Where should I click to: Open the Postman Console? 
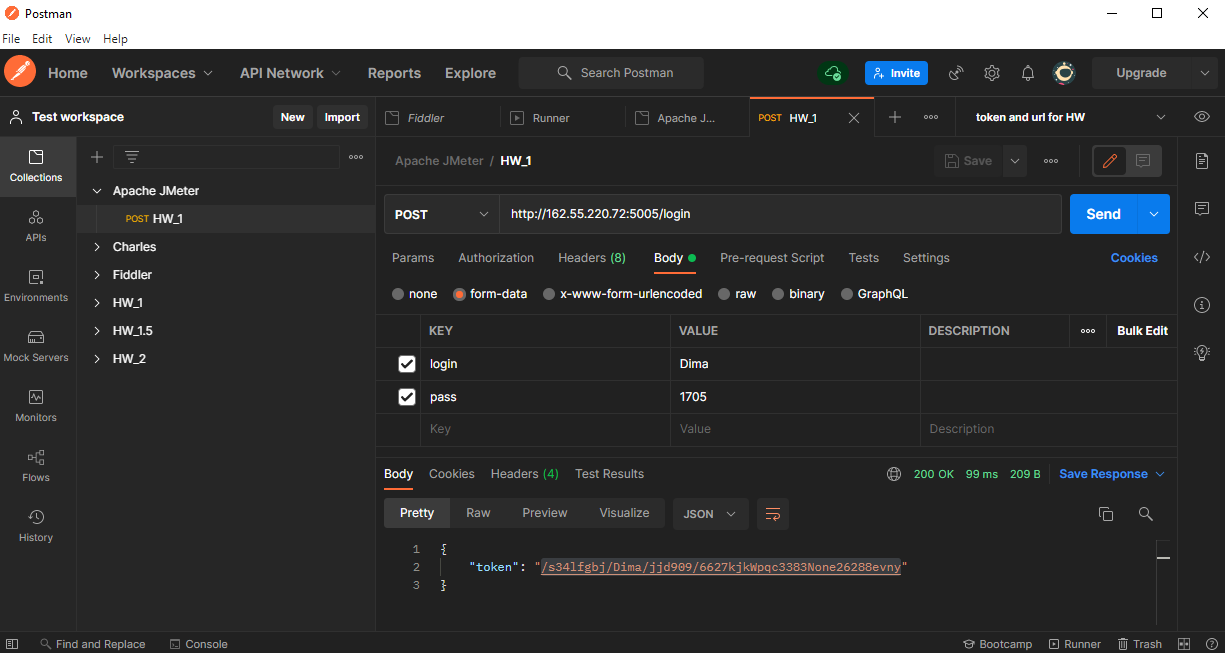198,643
